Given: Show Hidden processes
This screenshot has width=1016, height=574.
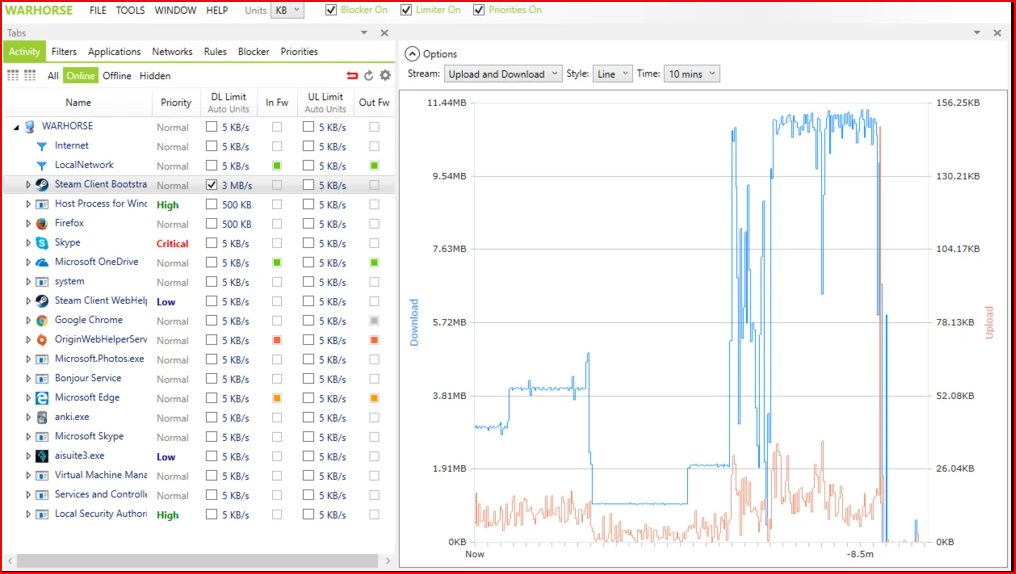Looking at the screenshot, I should pyautogui.click(x=155, y=76).
